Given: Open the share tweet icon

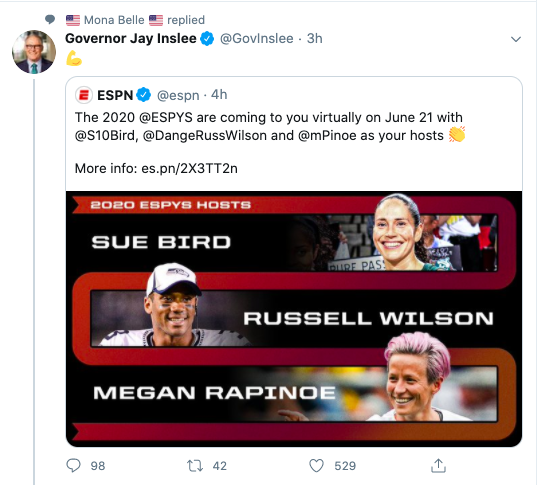Looking at the screenshot, I should (438, 465).
